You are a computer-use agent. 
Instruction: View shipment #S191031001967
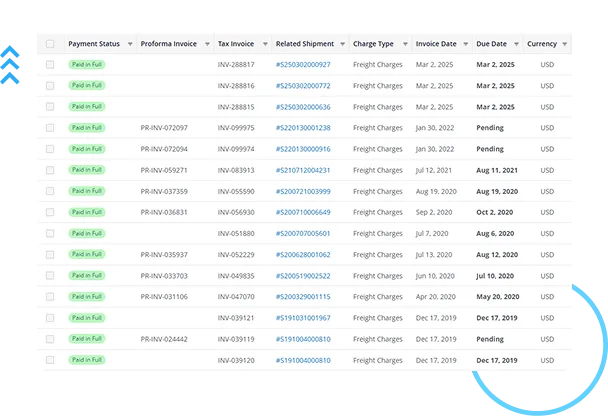(x=303, y=318)
